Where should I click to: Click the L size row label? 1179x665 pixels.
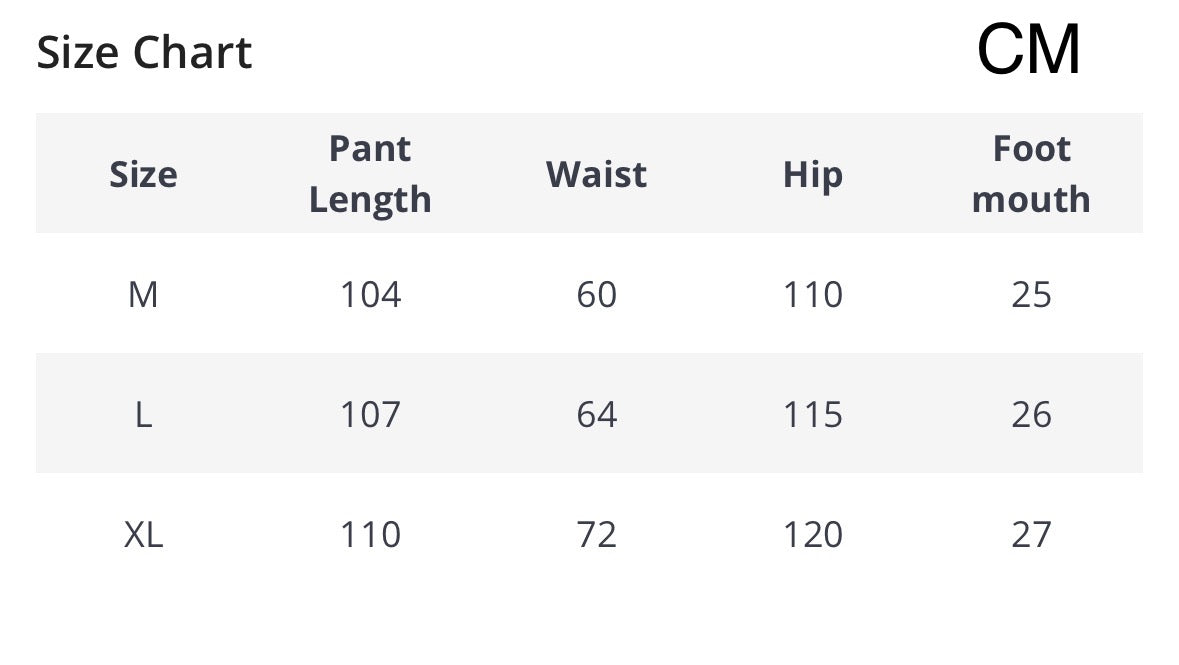click(x=143, y=414)
